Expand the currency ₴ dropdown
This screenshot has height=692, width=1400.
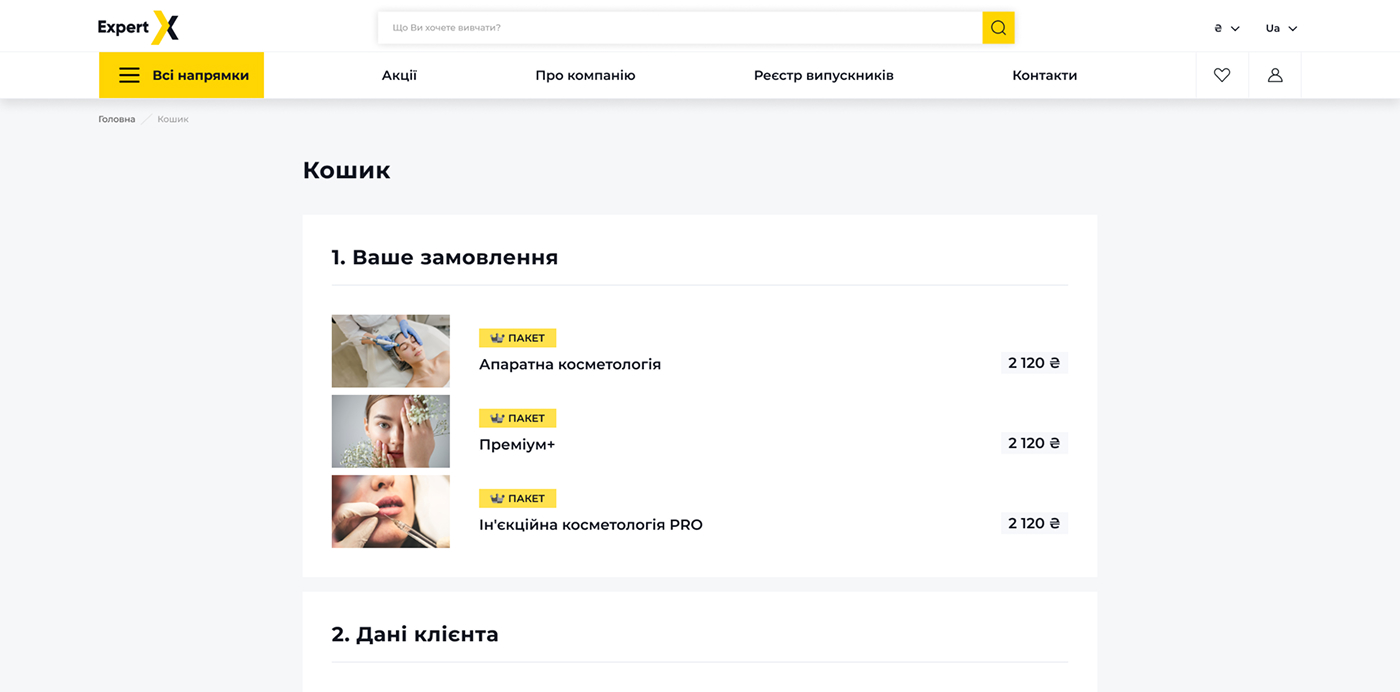(x=1226, y=28)
